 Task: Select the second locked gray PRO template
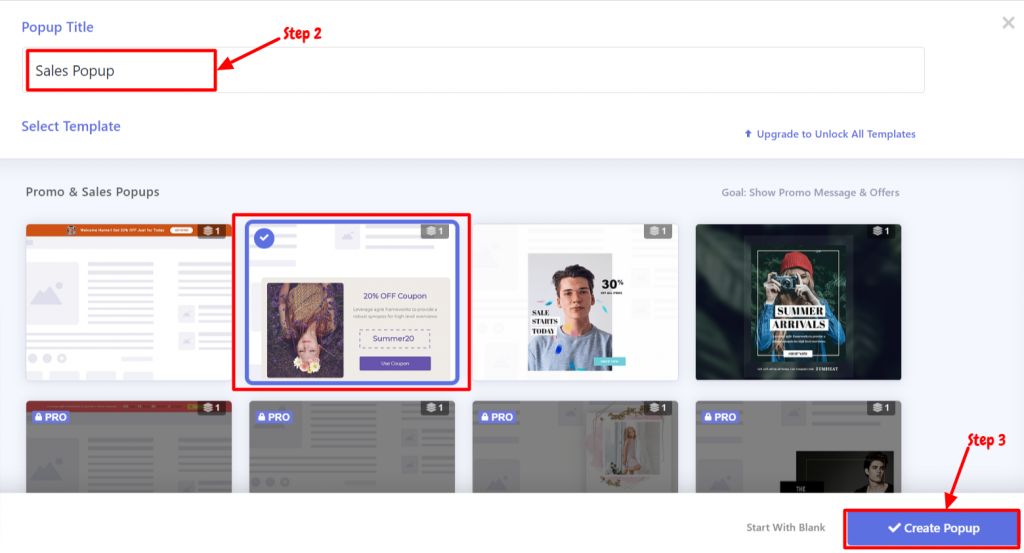pos(352,447)
